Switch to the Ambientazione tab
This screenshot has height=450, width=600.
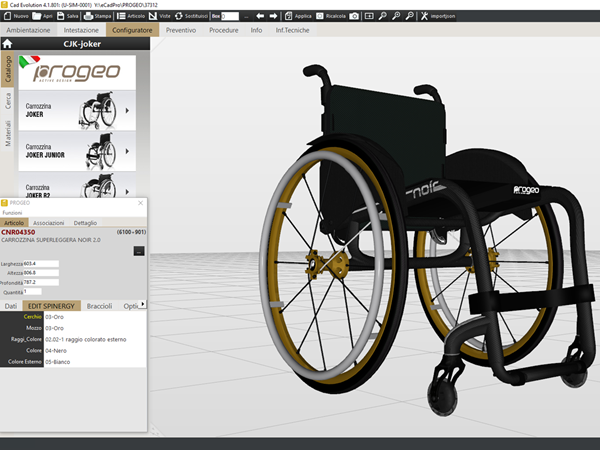(28, 30)
